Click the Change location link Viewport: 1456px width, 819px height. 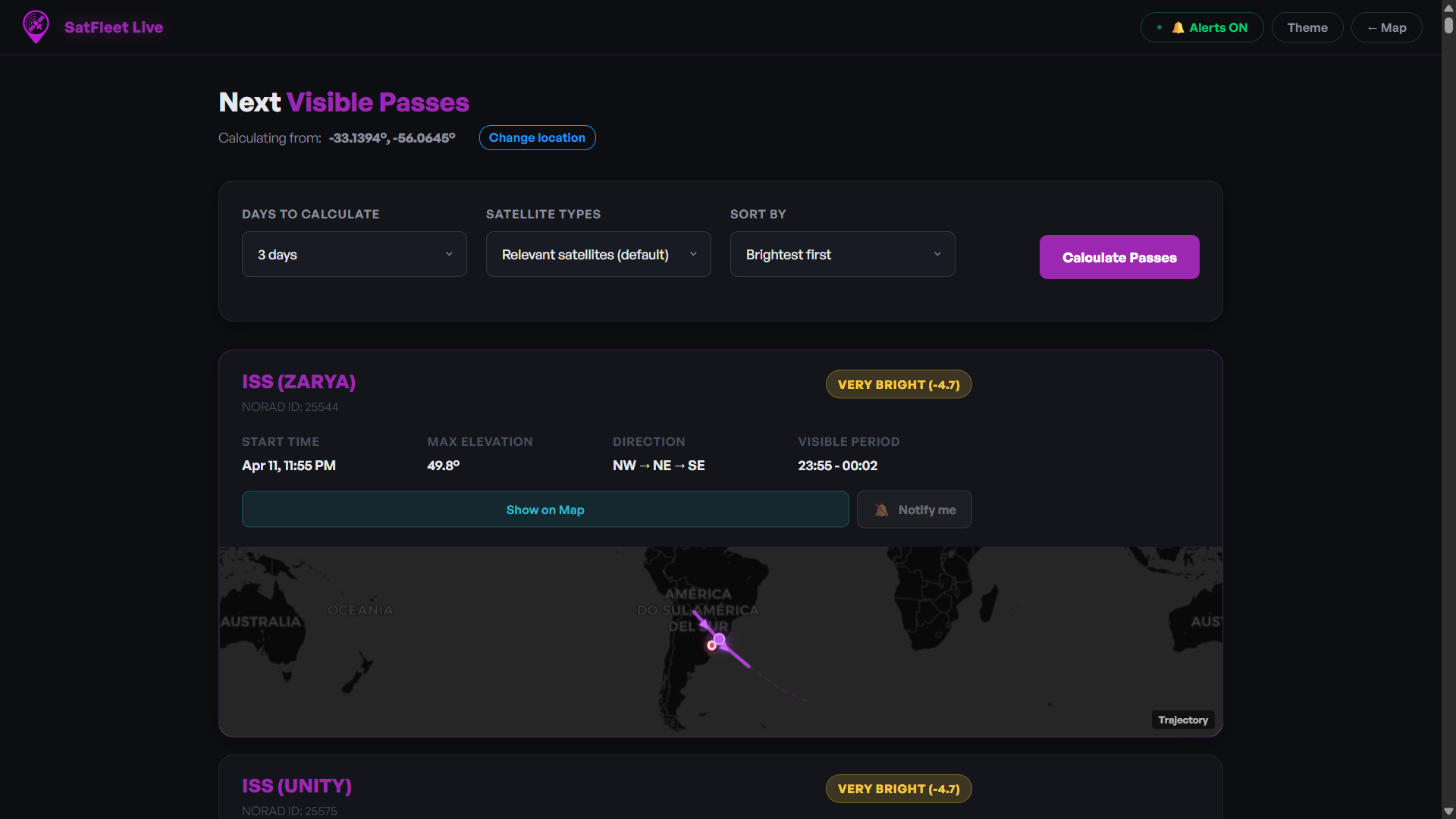pyautogui.click(x=537, y=138)
